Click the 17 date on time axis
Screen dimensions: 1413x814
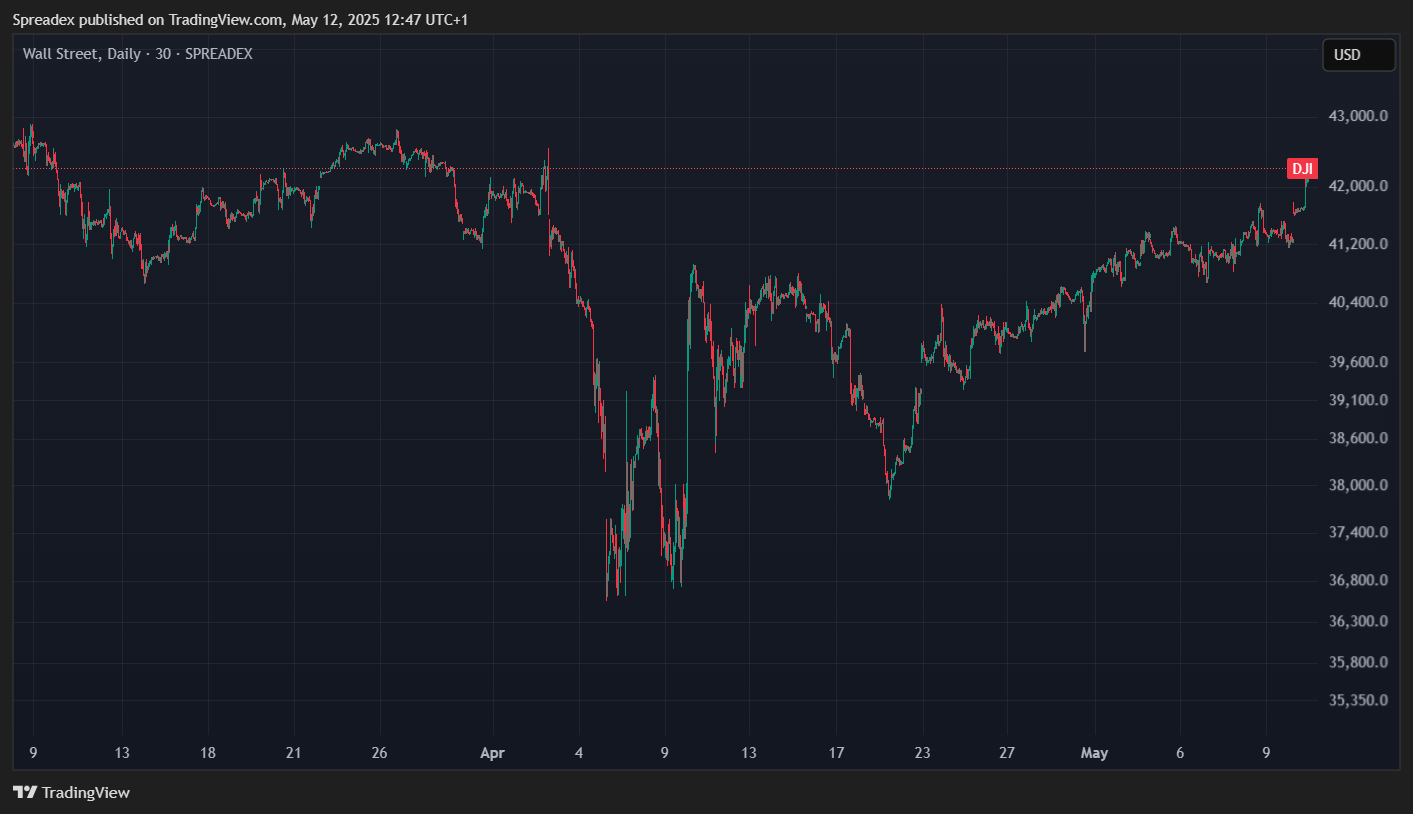tap(836, 753)
